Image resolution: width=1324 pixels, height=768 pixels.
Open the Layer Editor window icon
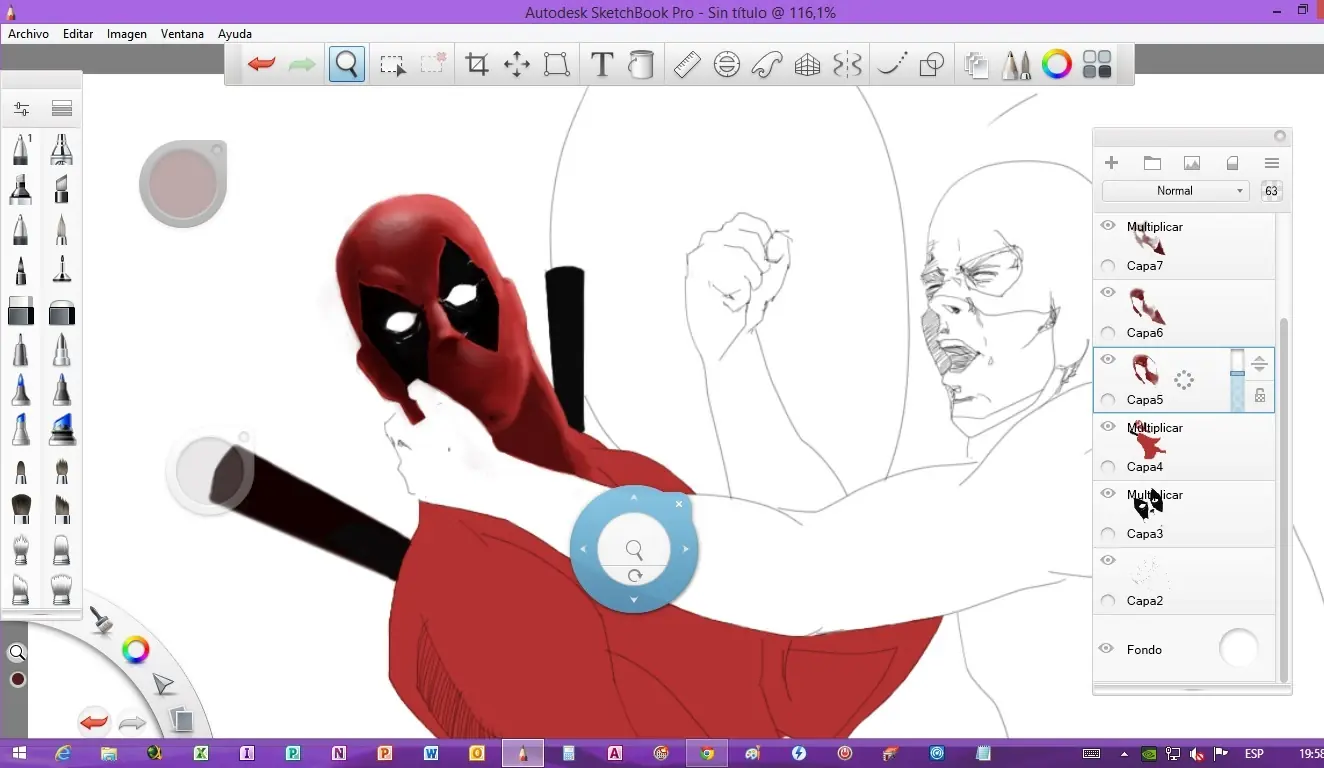[x=976, y=66]
